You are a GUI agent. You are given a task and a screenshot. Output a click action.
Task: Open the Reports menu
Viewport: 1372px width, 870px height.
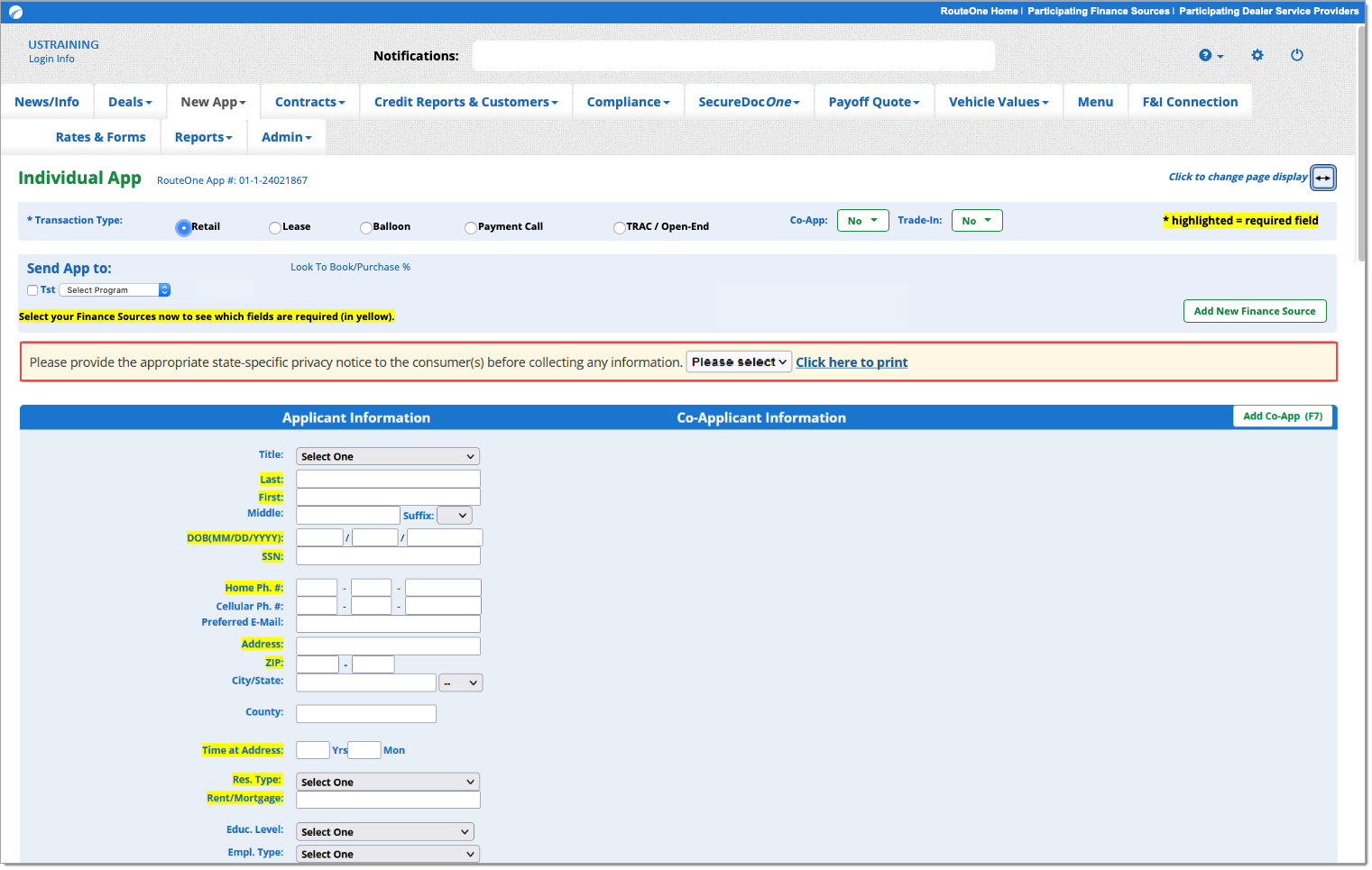point(203,137)
